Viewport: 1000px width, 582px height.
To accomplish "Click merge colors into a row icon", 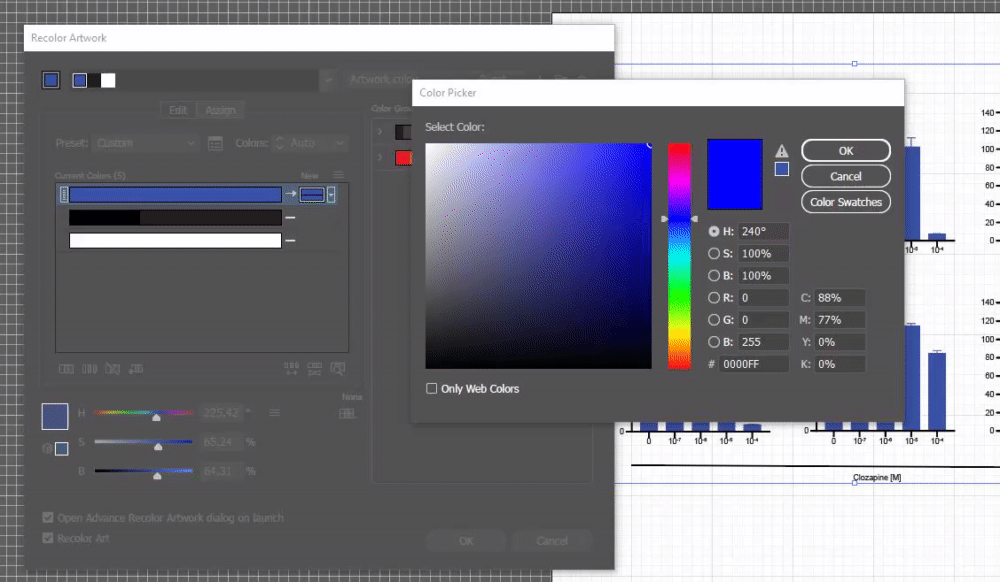I will [66, 368].
